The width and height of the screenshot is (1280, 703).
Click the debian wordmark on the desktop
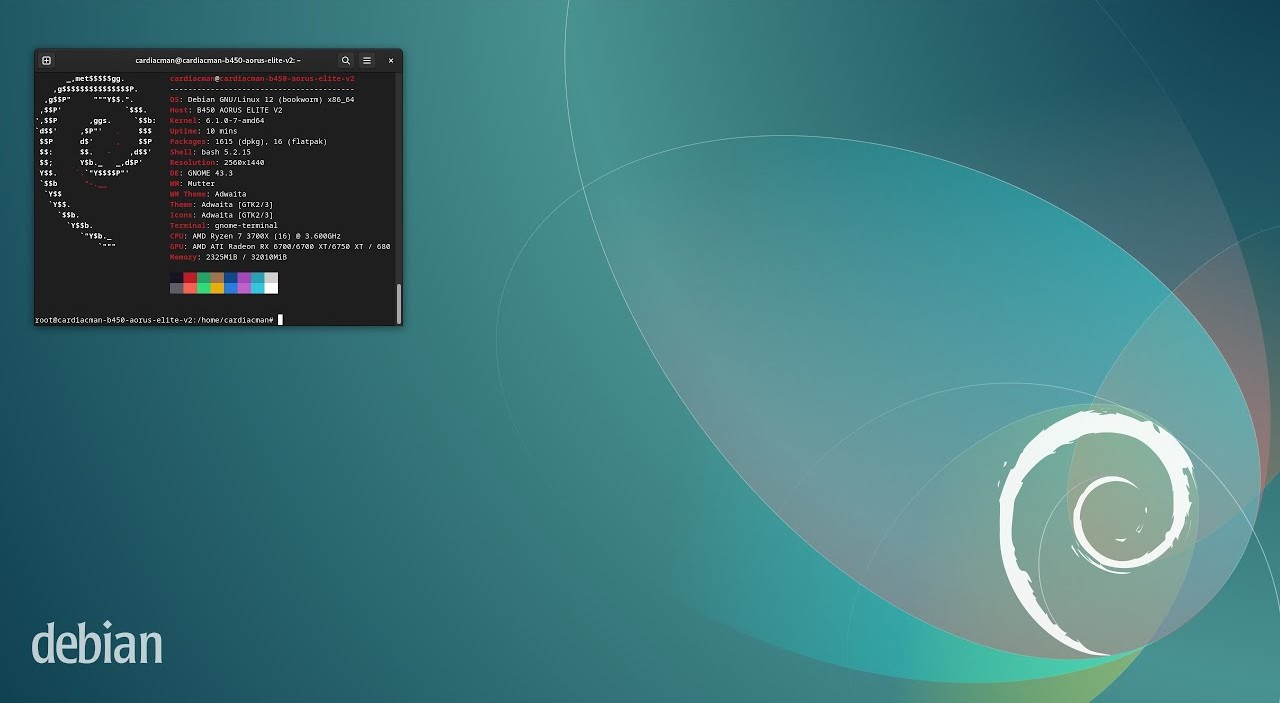[96, 643]
